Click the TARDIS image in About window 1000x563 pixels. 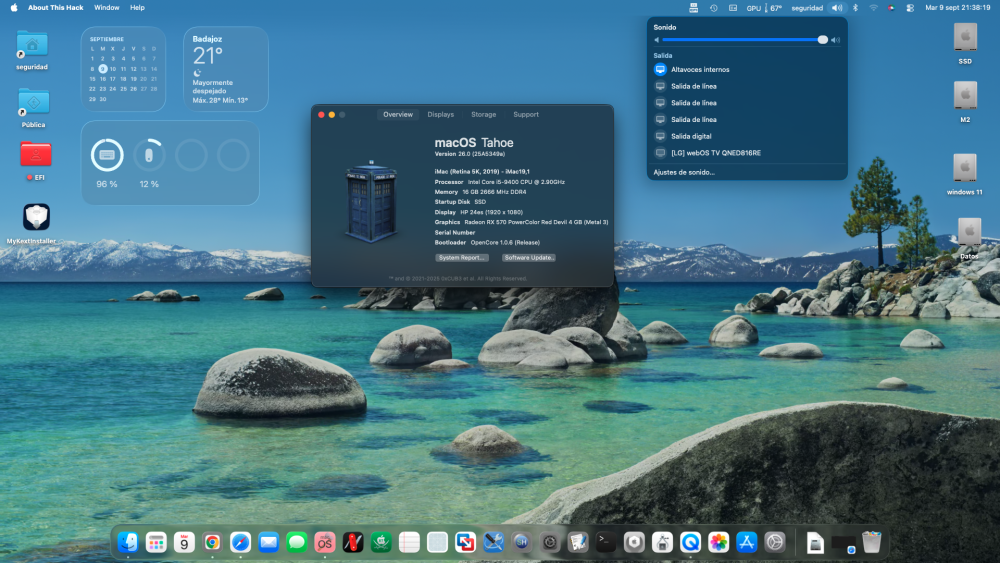tap(371, 201)
